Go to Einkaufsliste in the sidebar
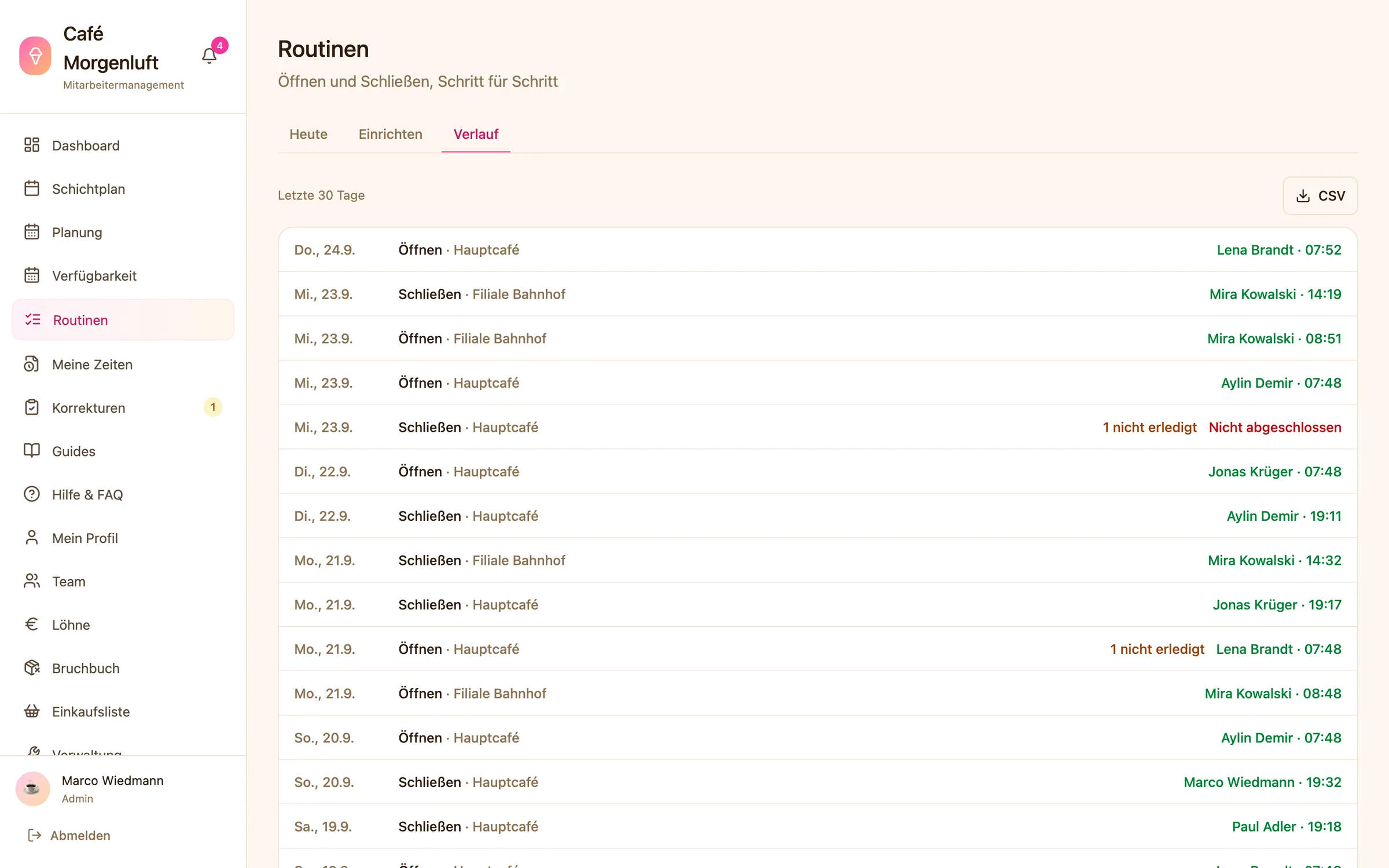The image size is (1389, 868). tap(123, 712)
